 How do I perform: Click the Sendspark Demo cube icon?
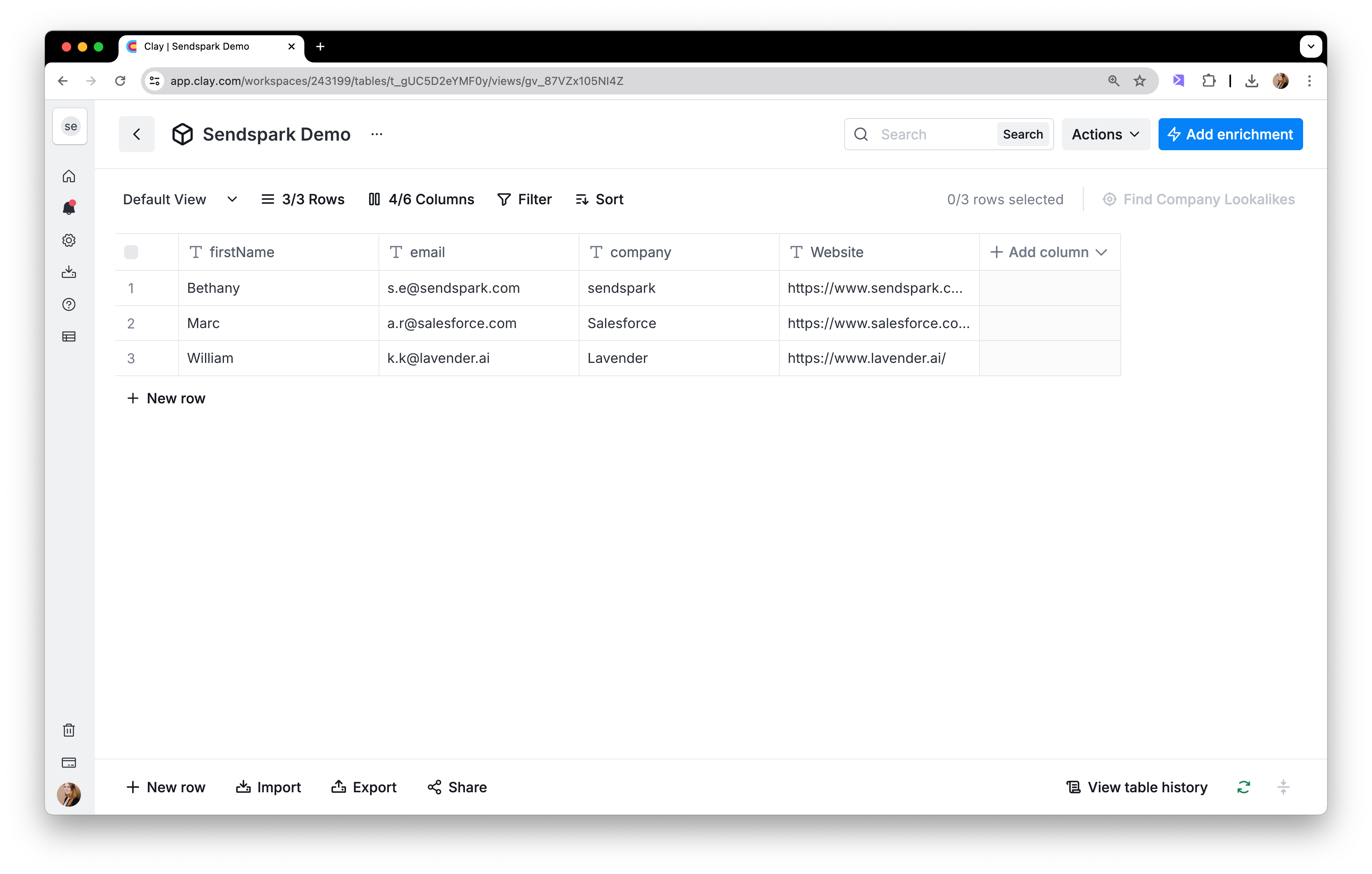coord(183,135)
